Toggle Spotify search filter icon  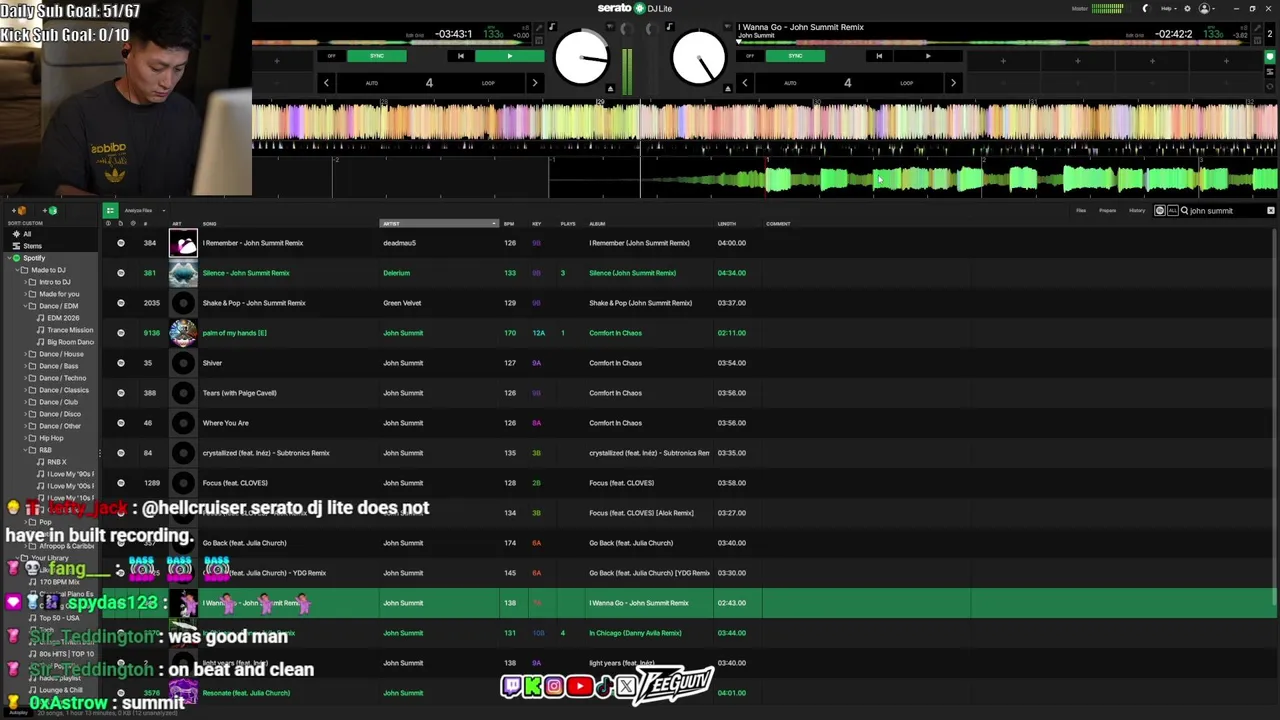click(x=1160, y=211)
